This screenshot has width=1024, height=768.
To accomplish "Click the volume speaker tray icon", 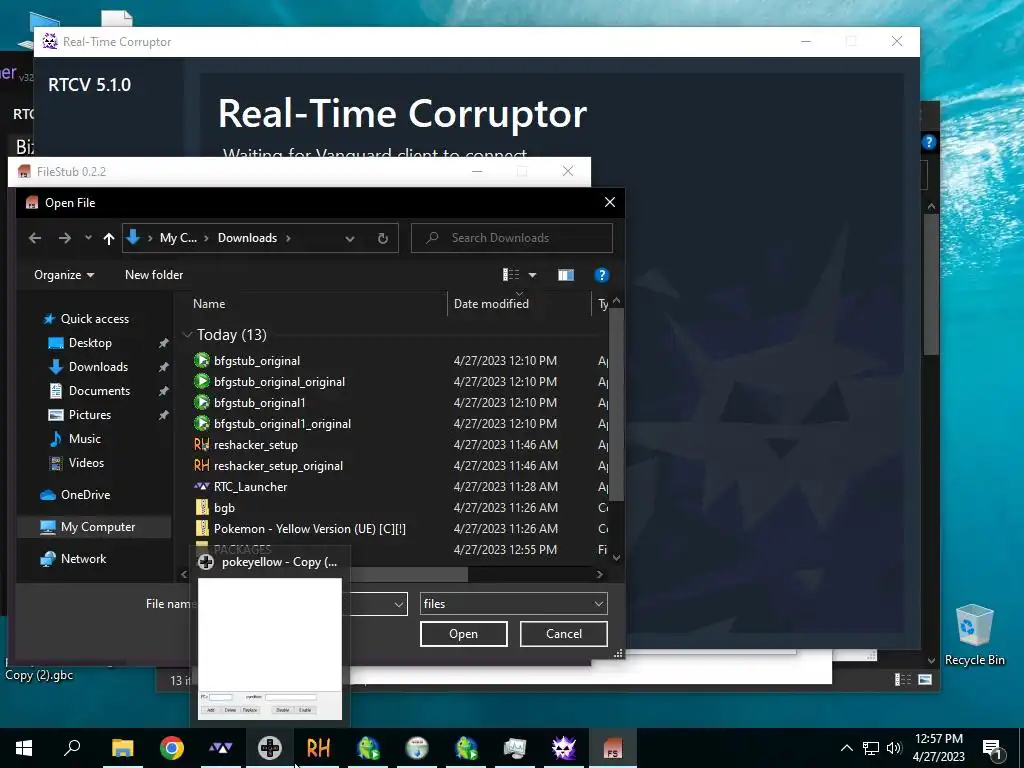I will pos(894,748).
